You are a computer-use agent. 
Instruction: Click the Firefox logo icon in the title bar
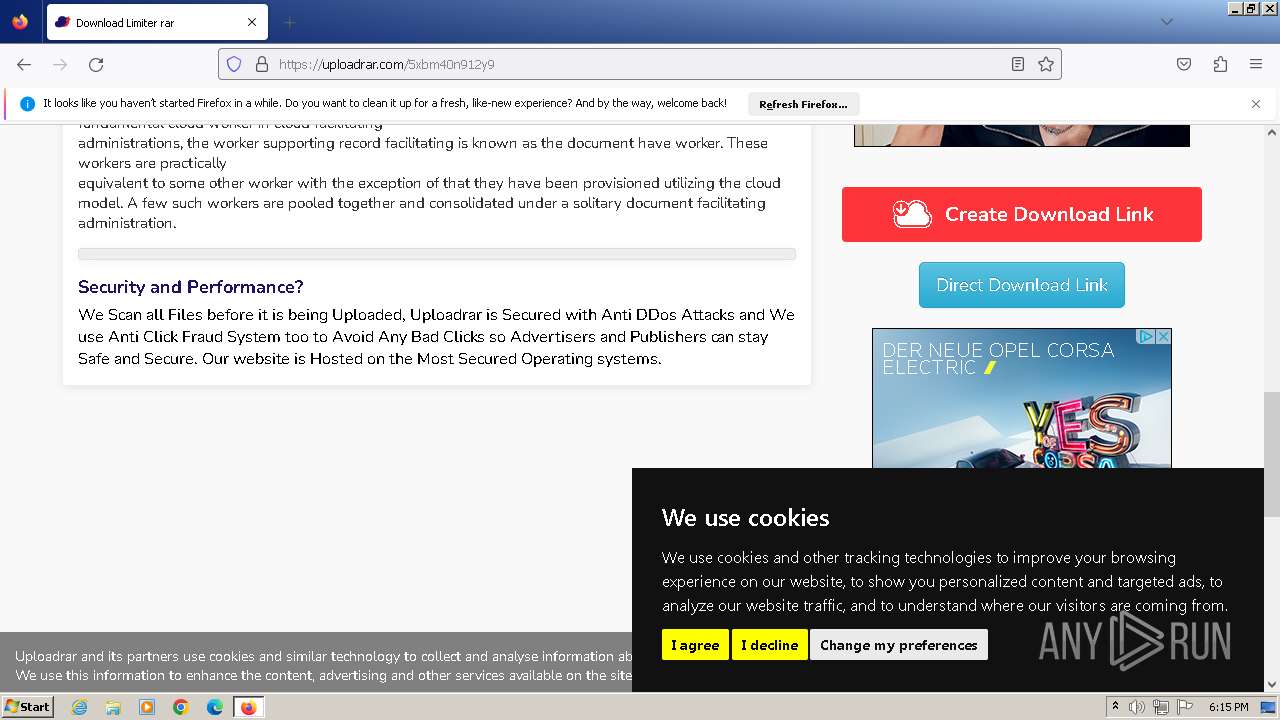tap(20, 22)
